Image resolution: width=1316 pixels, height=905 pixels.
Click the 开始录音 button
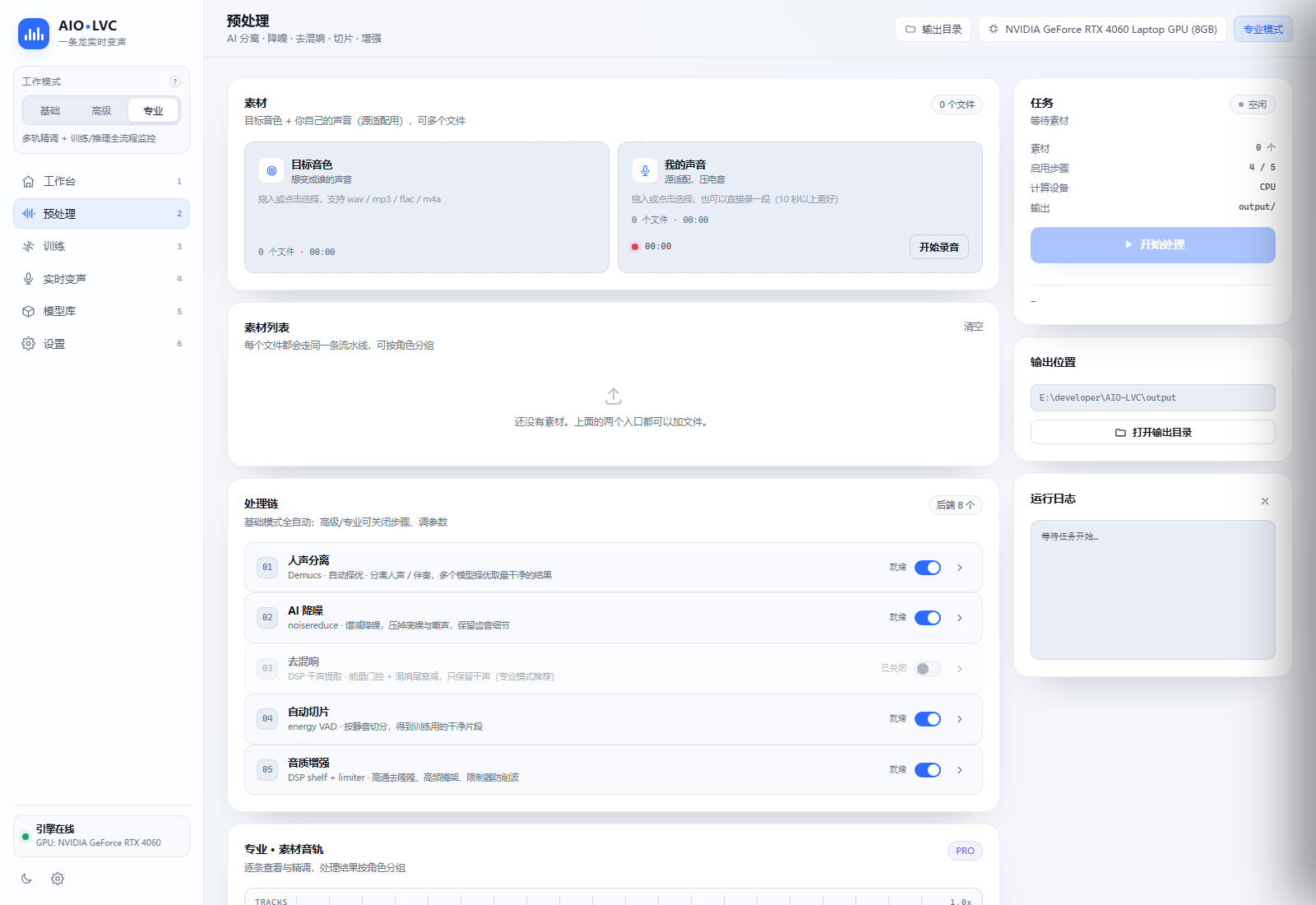[x=939, y=247]
